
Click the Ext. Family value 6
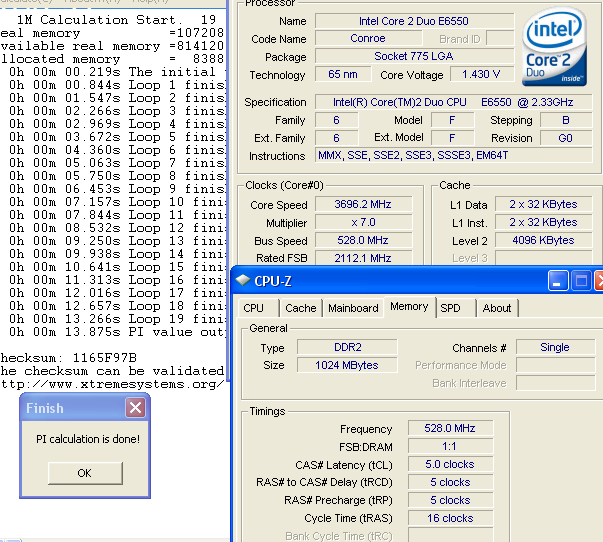point(336,138)
